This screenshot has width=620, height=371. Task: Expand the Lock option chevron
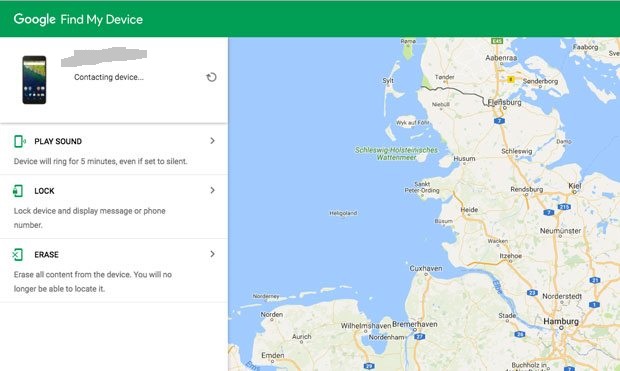[212, 190]
